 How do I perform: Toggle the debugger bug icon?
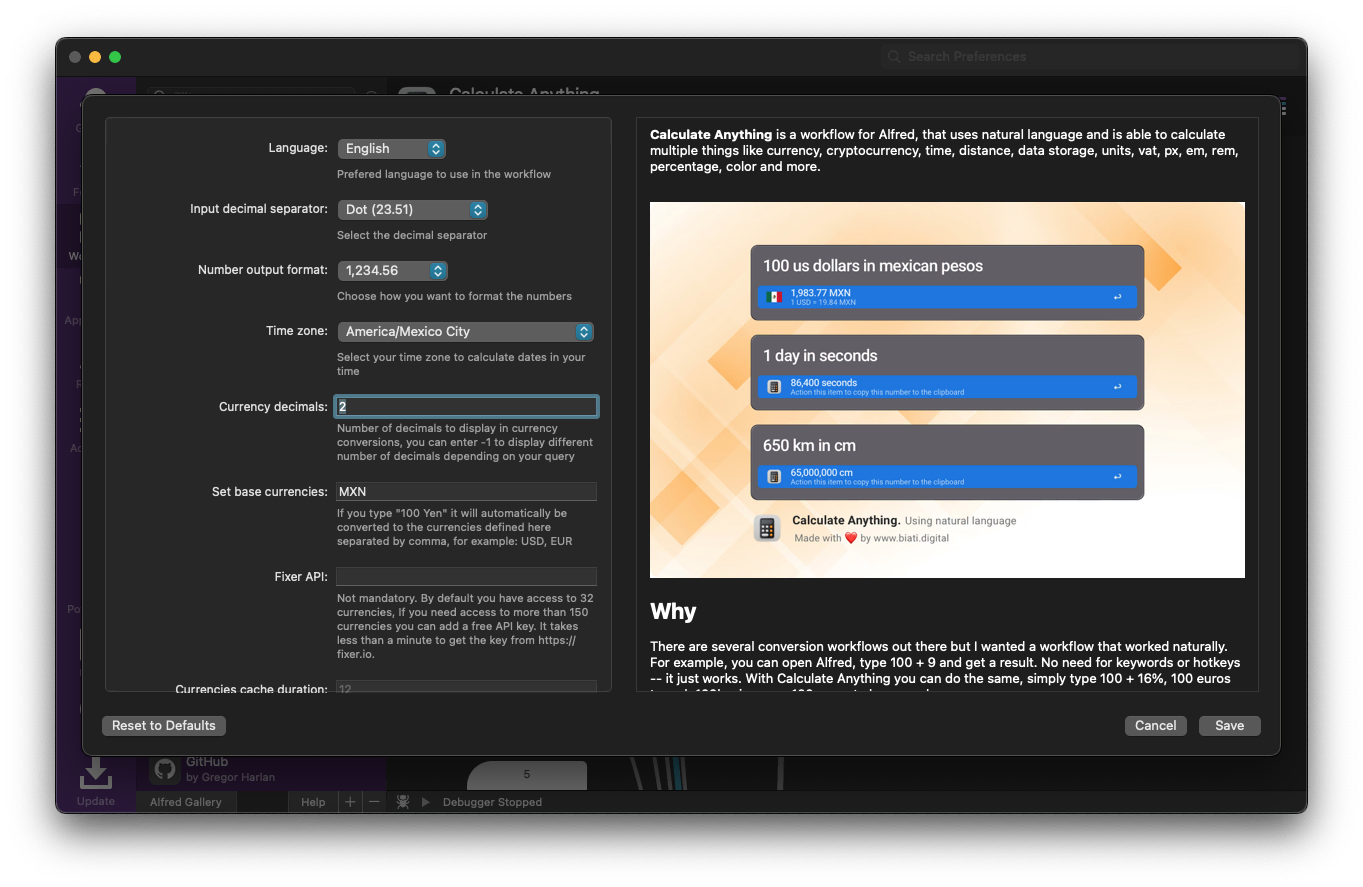click(x=402, y=802)
